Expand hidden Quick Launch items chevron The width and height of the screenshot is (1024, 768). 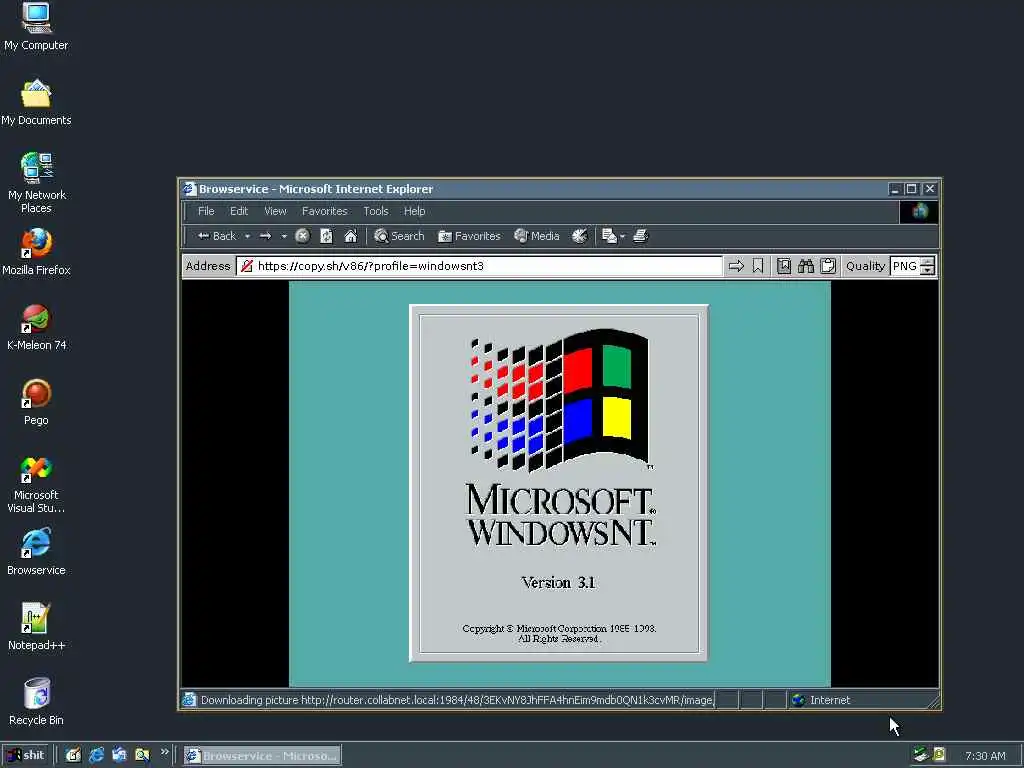165,752
